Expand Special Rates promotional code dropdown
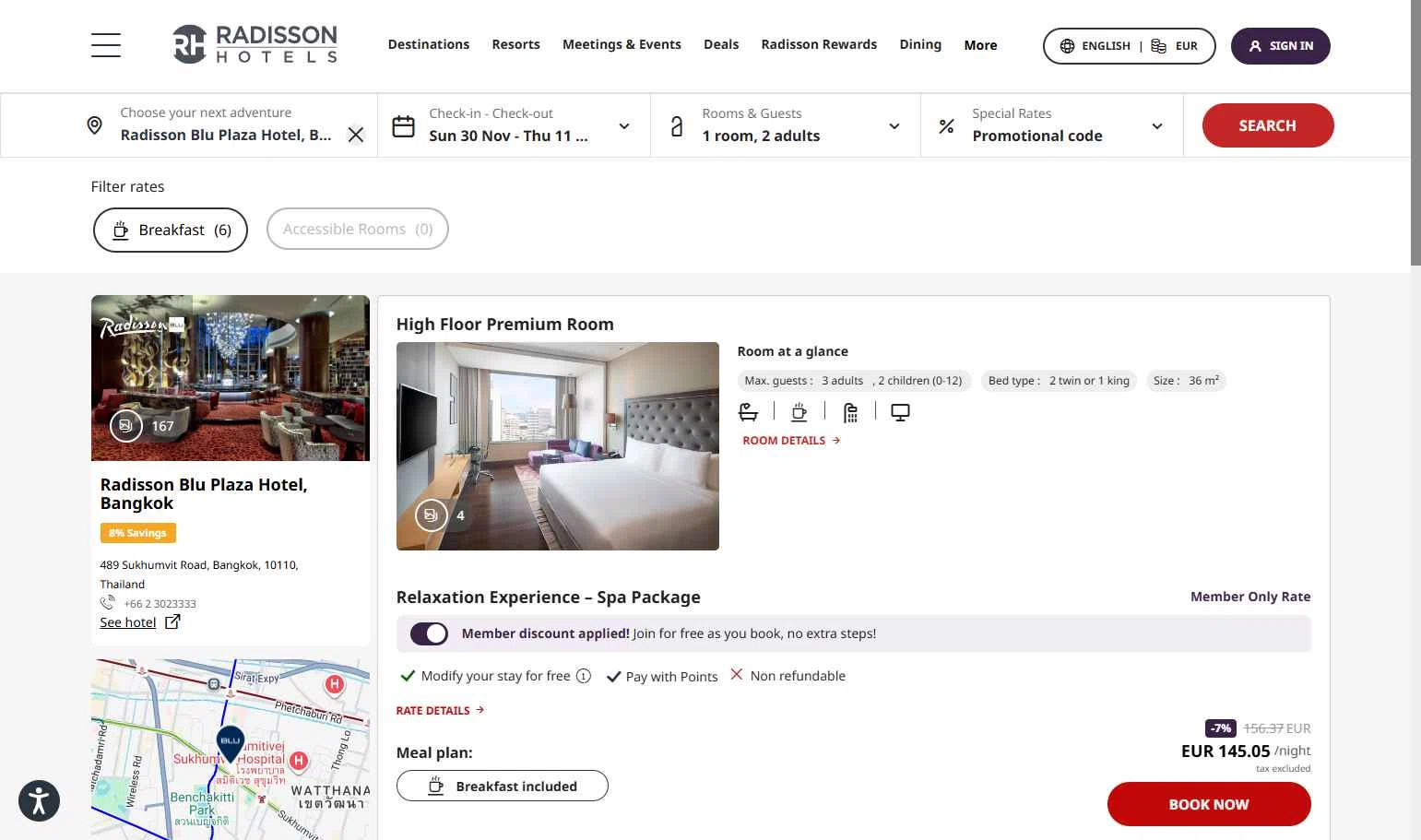Viewport: 1421px width, 840px height. click(1157, 126)
